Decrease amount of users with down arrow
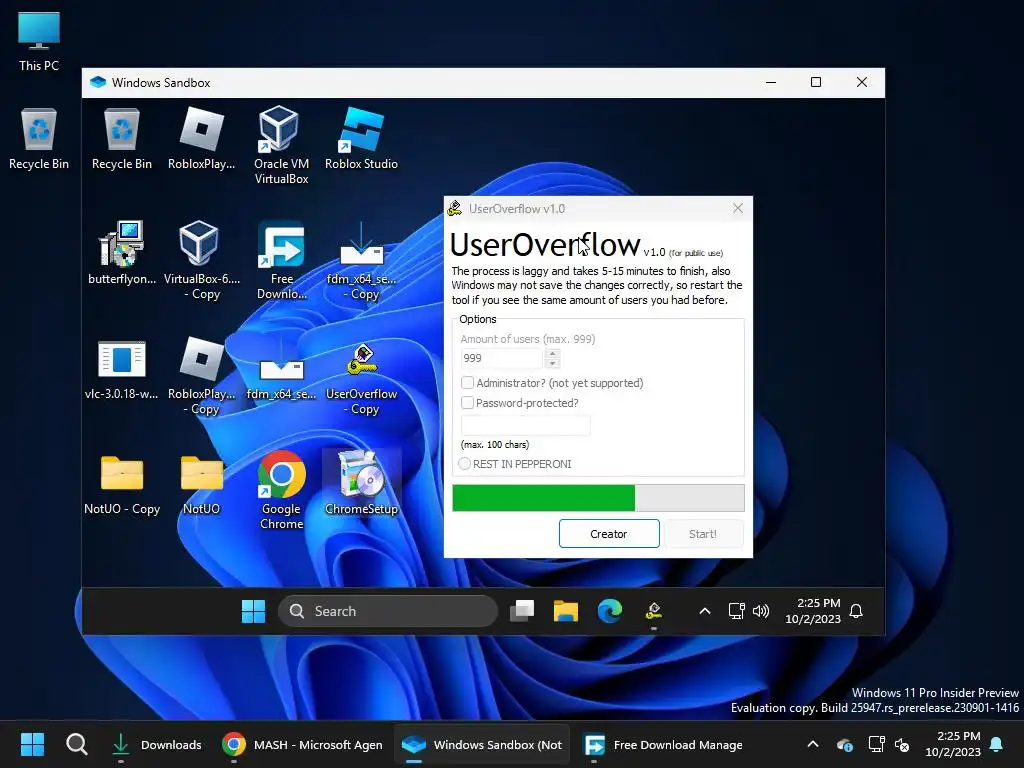The height and width of the screenshot is (768, 1024). pos(552,363)
